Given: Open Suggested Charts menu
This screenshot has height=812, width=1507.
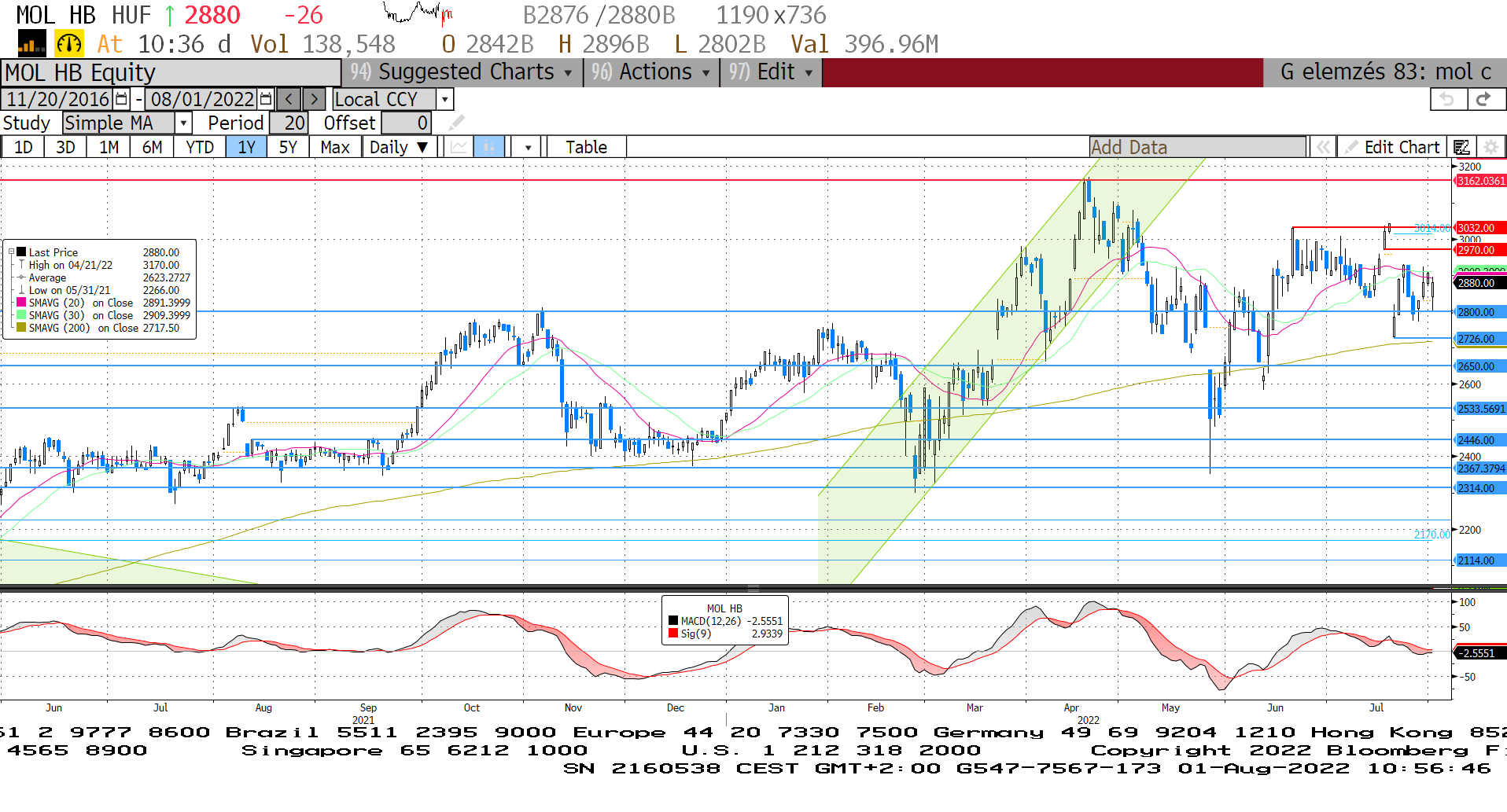Looking at the screenshot, I should click(462, 72).
